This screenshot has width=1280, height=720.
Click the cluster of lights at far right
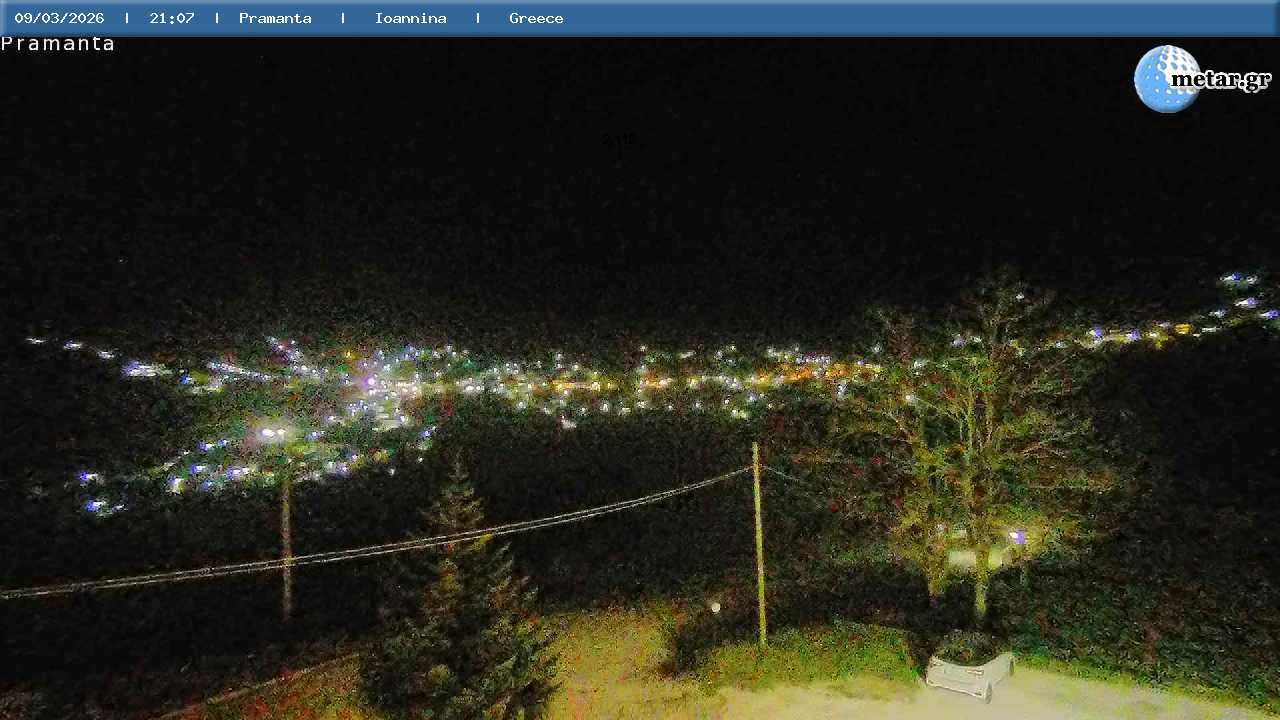tap(1242, 290)
